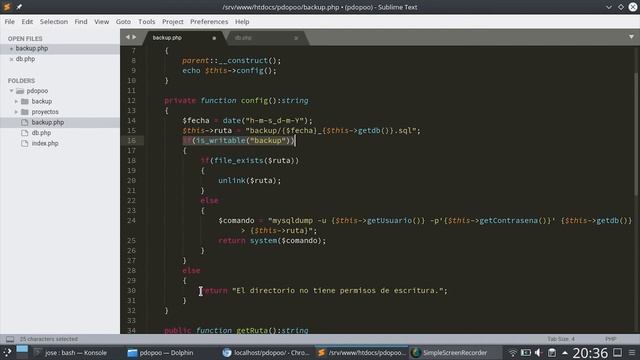Switch to Sublime Text taskbar entry
The image size is (640, 360).
[361, 353]
